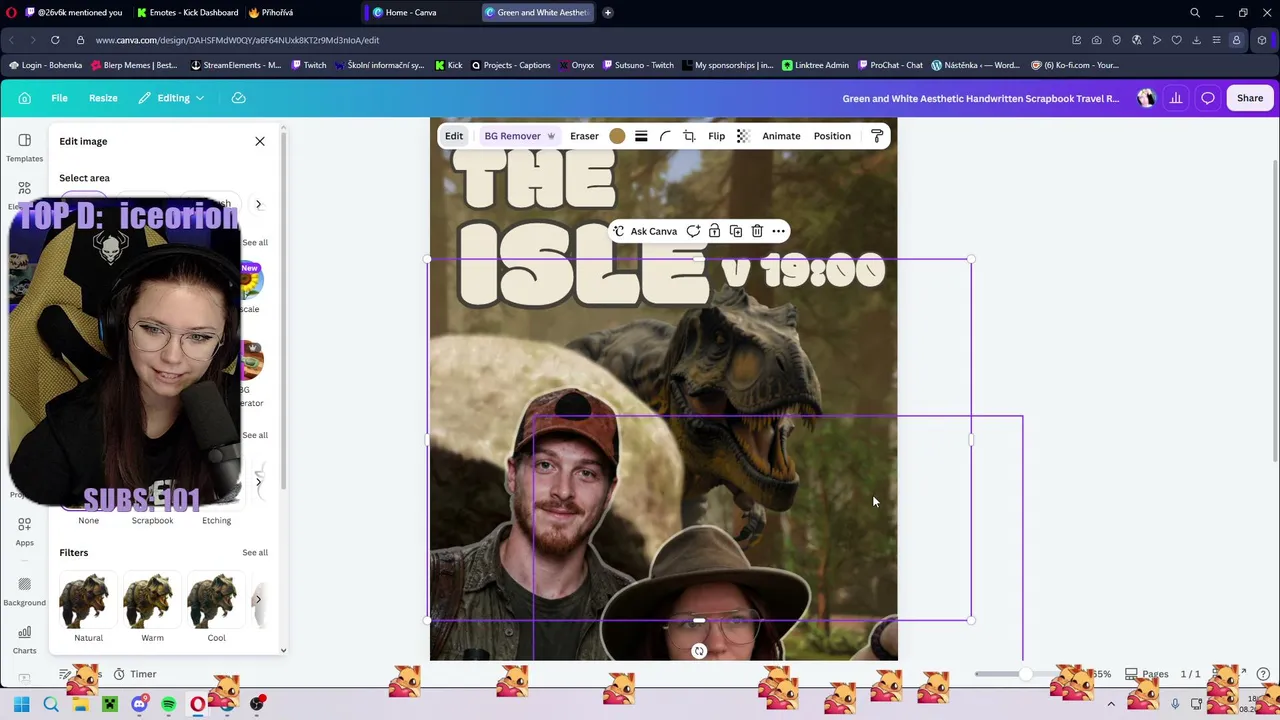Open Apps in the side rail
Screen dimensions: 1280x720
tap(24, 531)
